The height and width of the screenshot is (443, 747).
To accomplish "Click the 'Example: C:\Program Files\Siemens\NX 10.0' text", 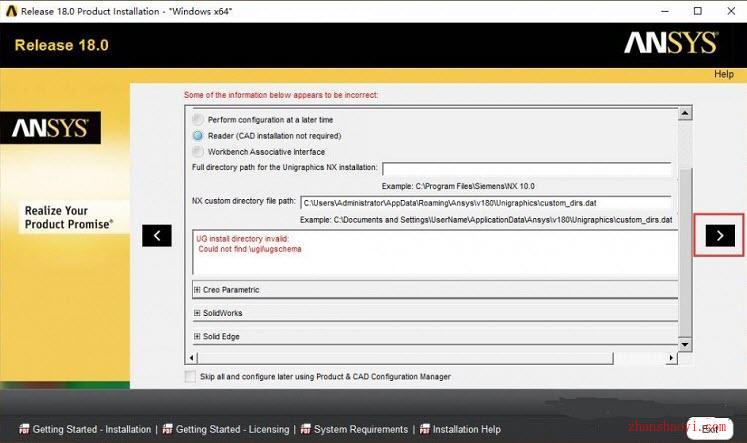I will (x=458, y=186).
